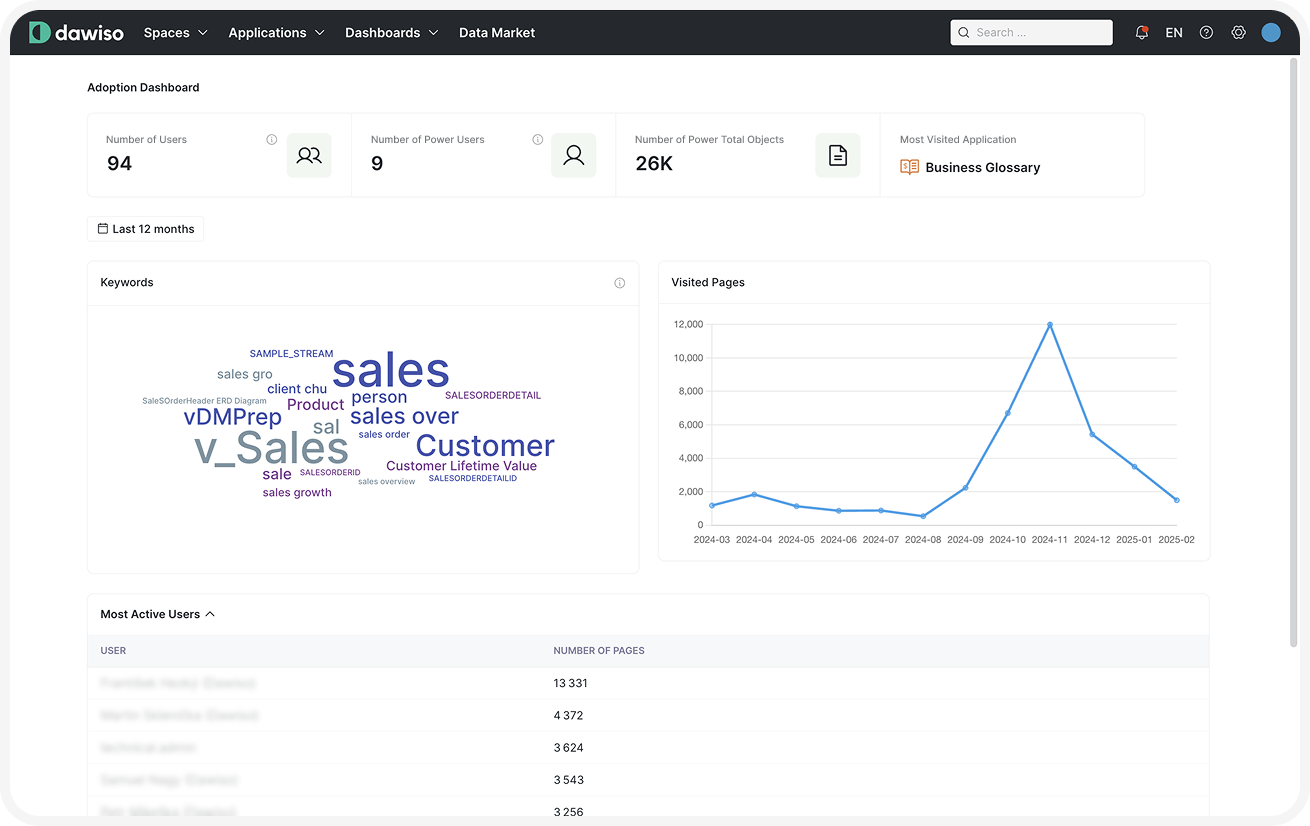
Task: Click the dawiso logo icon
Action: (38, 31)
